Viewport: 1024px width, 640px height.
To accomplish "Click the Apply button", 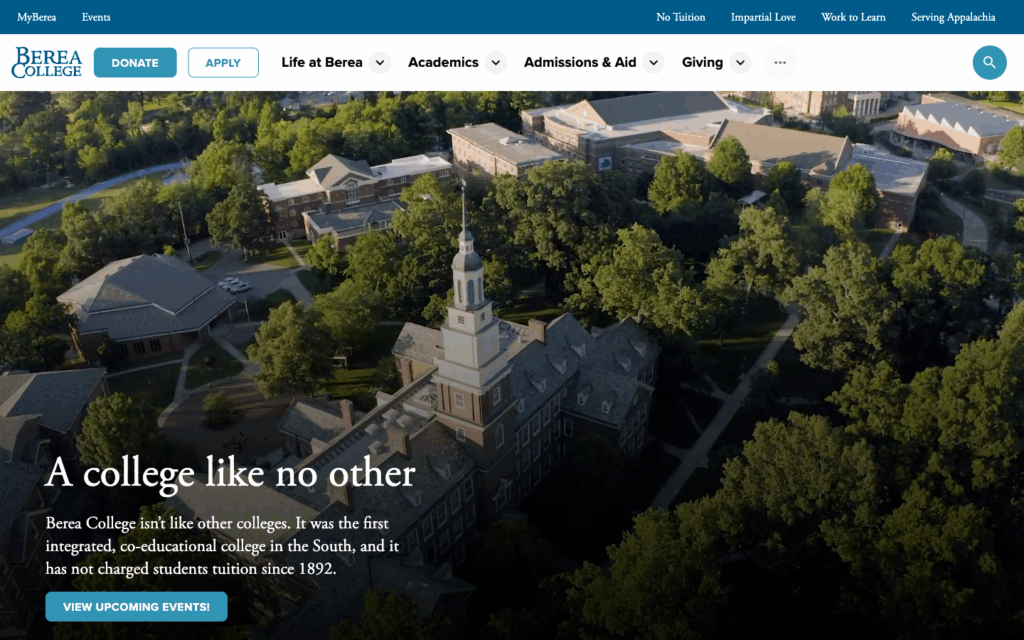I will (223, 63).
